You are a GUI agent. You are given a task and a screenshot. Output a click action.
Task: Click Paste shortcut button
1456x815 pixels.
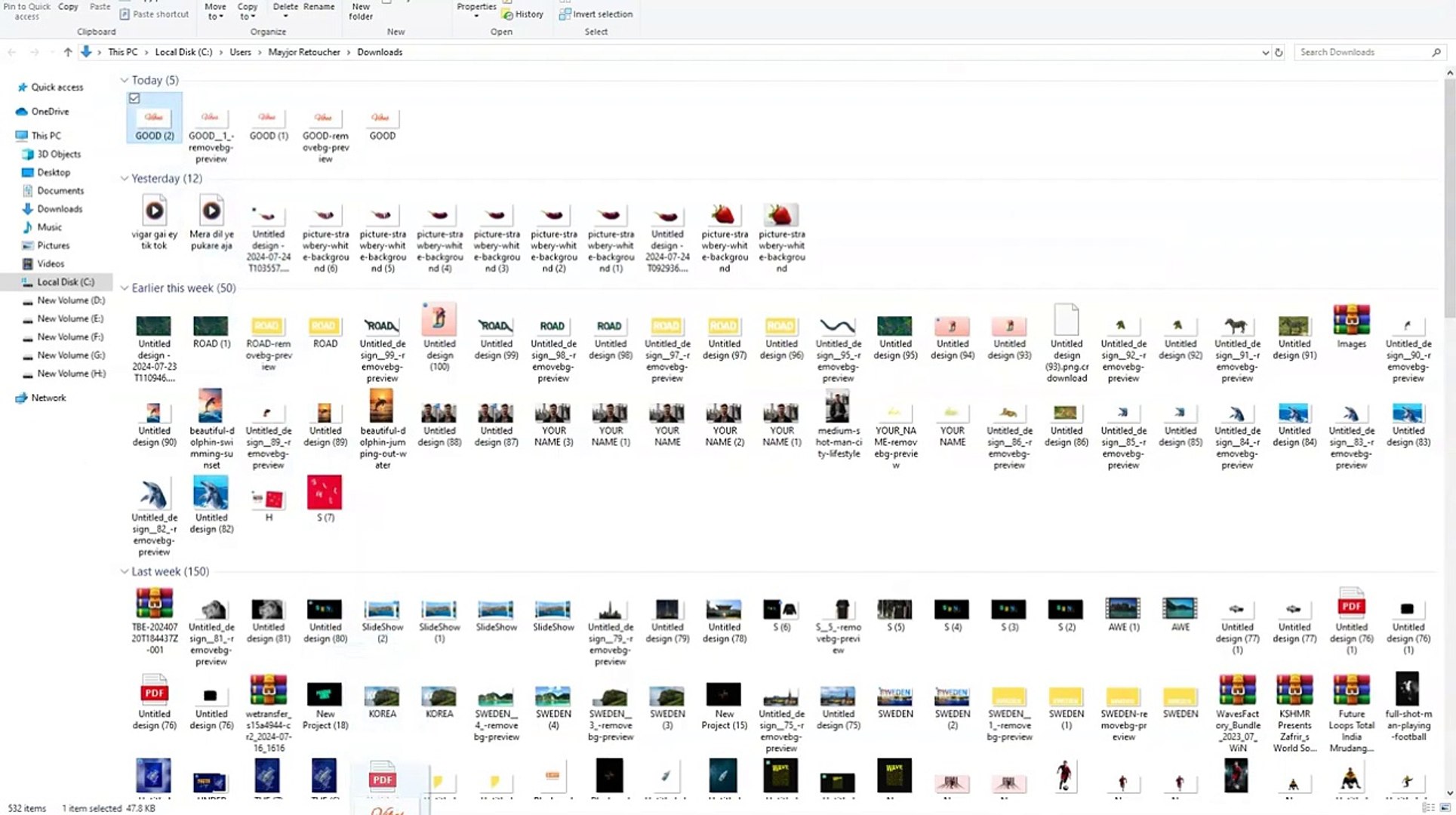154,14
